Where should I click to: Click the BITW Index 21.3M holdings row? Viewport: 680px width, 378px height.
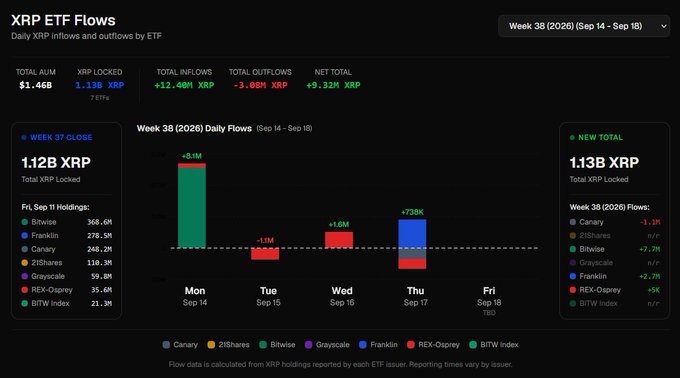click(x=66, y=303)
